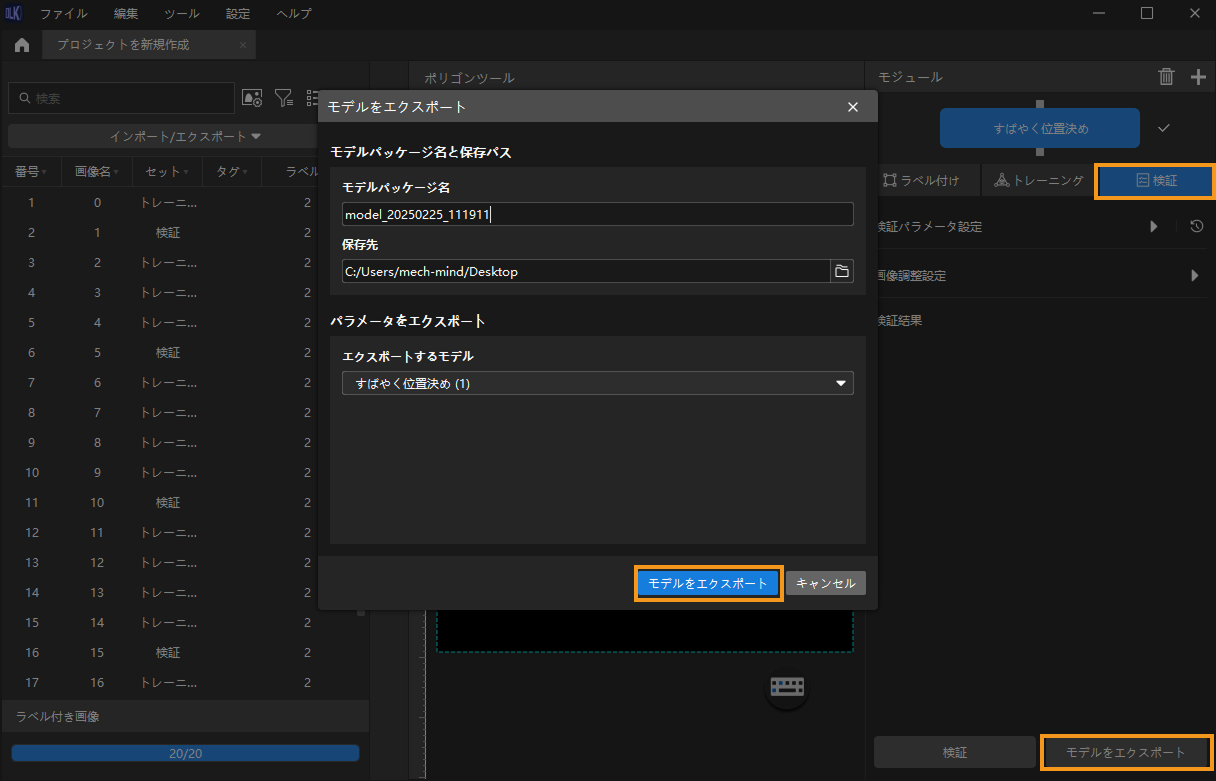This screenshot has width=1216, height=781.
Task: Switch to the トレーニング tab
Action: coord(1038,181)
